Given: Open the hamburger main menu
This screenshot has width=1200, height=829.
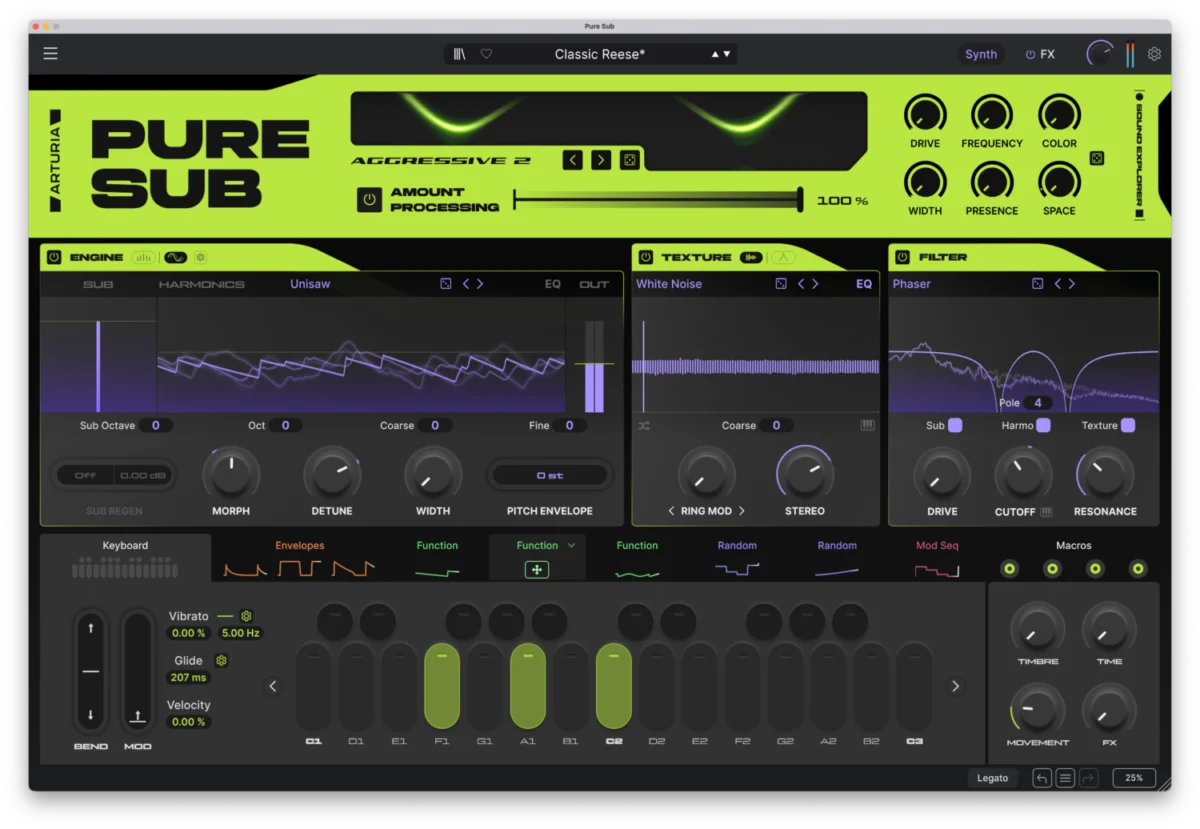Looking at the screenshot, I should pos(50,54).
